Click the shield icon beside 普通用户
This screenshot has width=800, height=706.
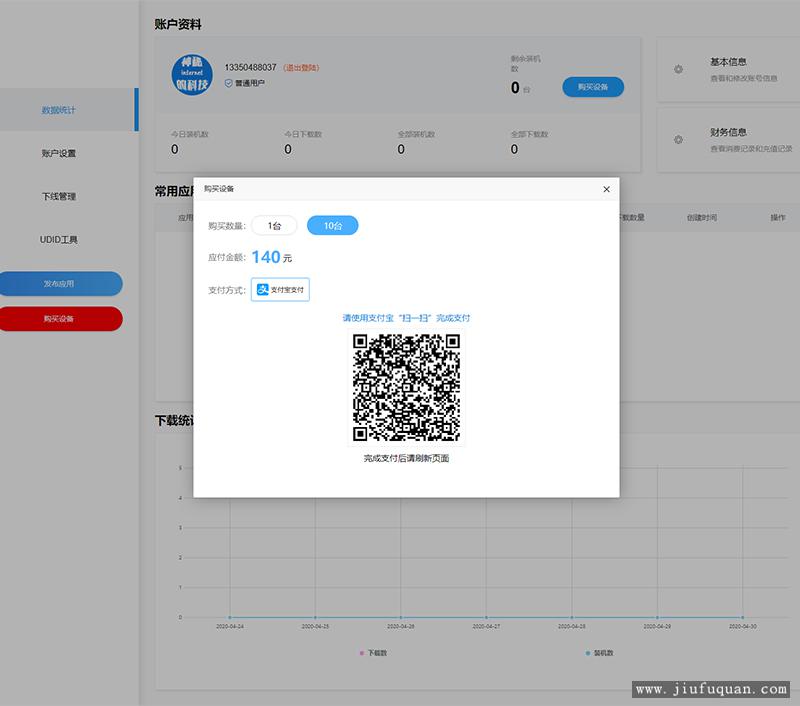point(228,83)
